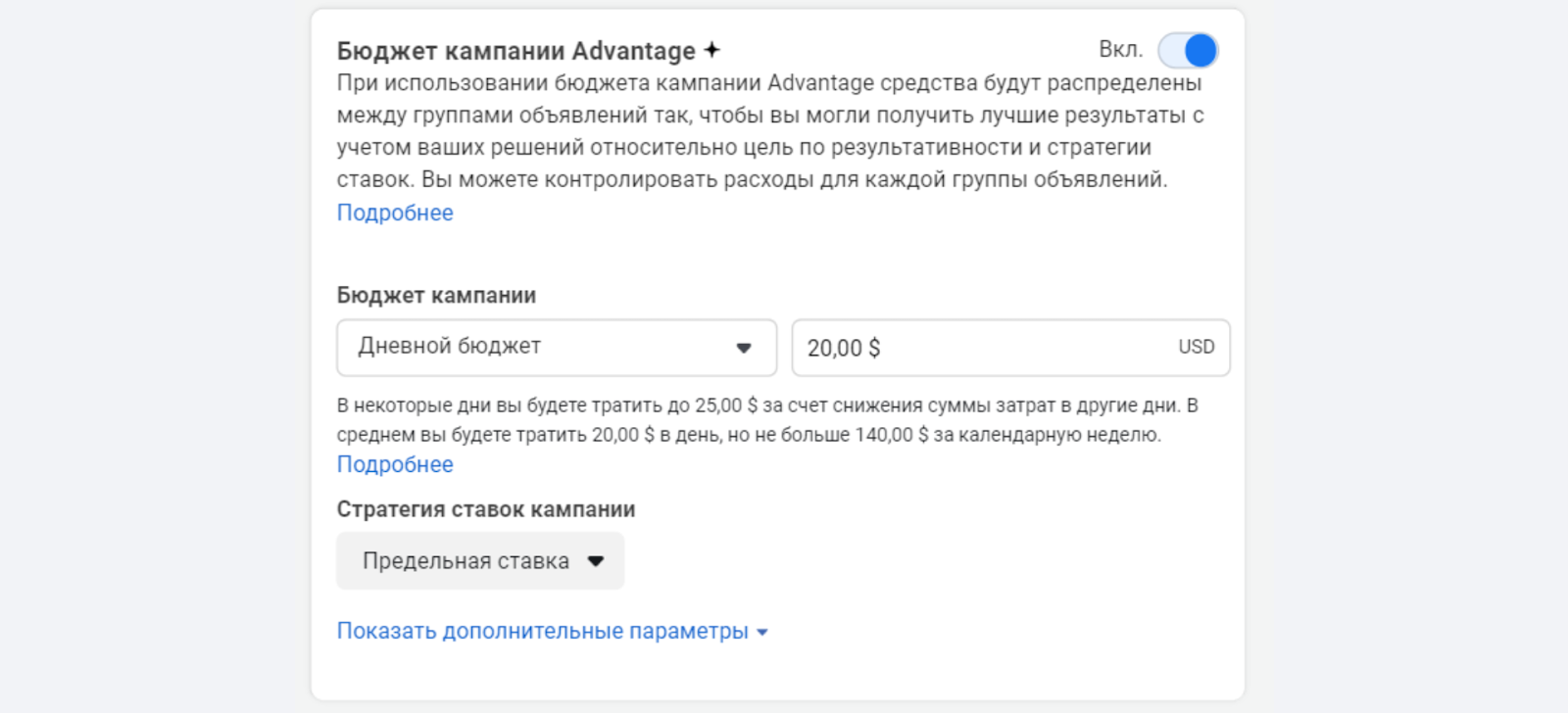Screen dimensions: 1568x713
Task: Click the caret icon in Дневной бюджет
Action: (744, 348)
